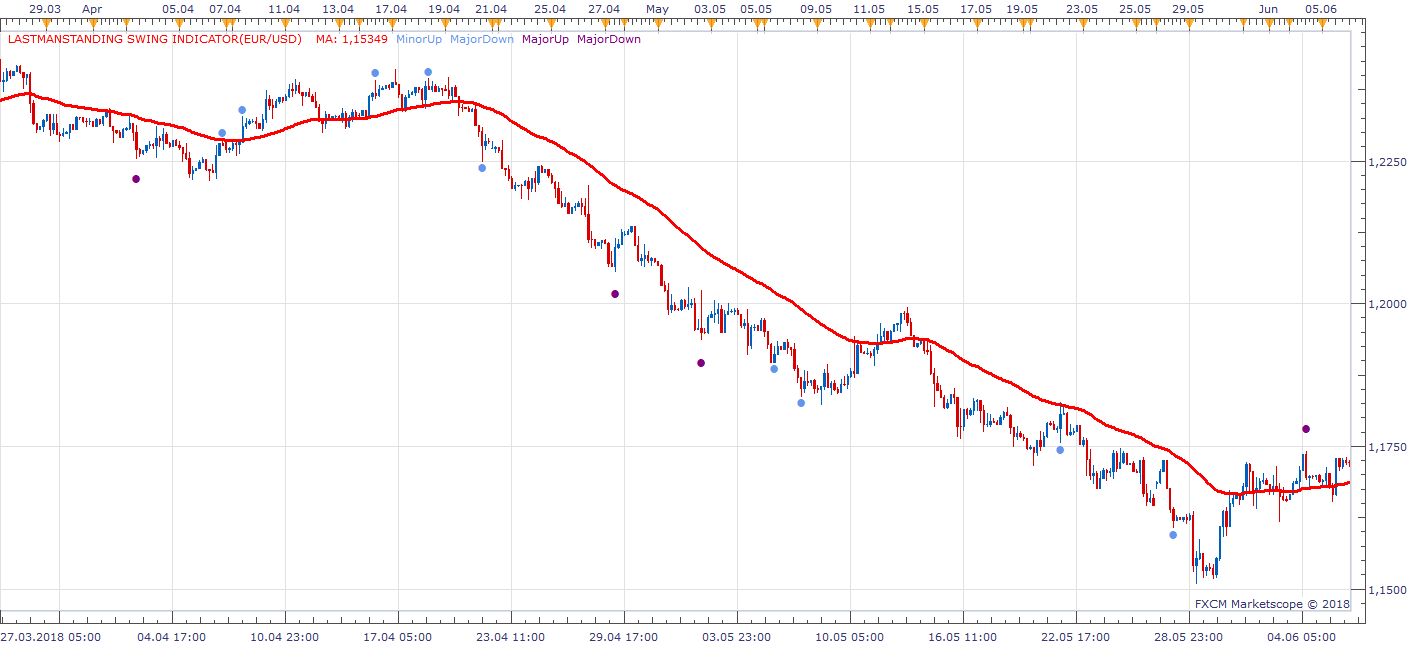Screen dimensions: 1423x649
Task: Click the 11.04 date on top axis
Action: pyautogui.click(x=285, y=9)
